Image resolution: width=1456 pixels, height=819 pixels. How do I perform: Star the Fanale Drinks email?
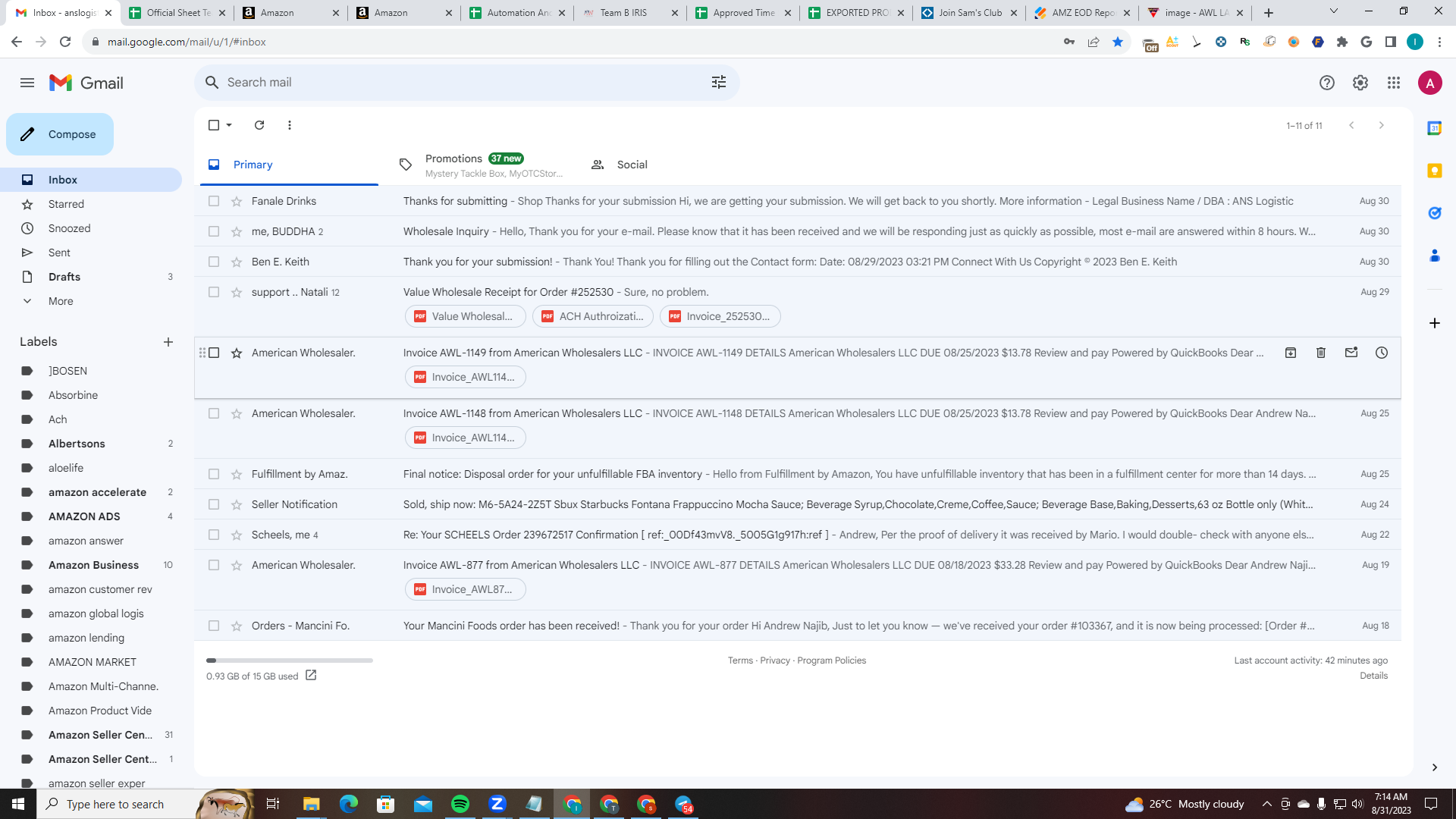[237, 201]
